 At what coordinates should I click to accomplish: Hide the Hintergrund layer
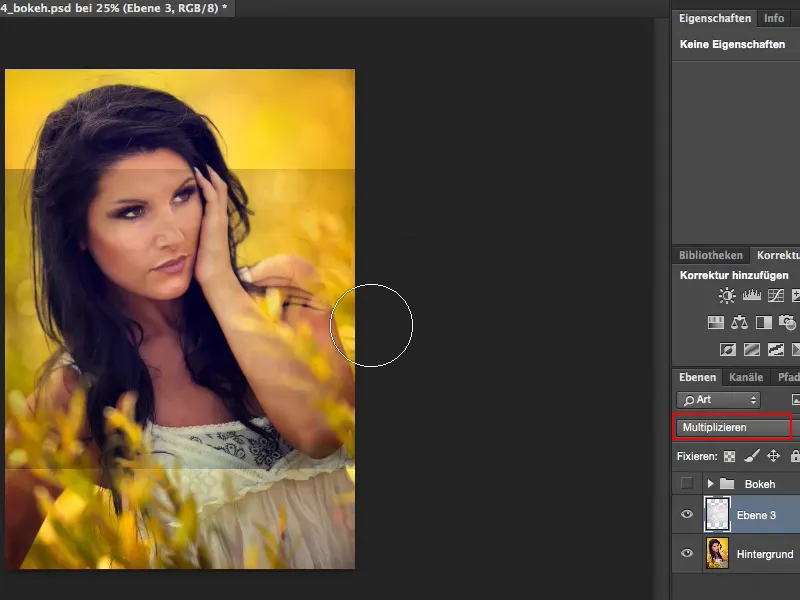(687, 553)
